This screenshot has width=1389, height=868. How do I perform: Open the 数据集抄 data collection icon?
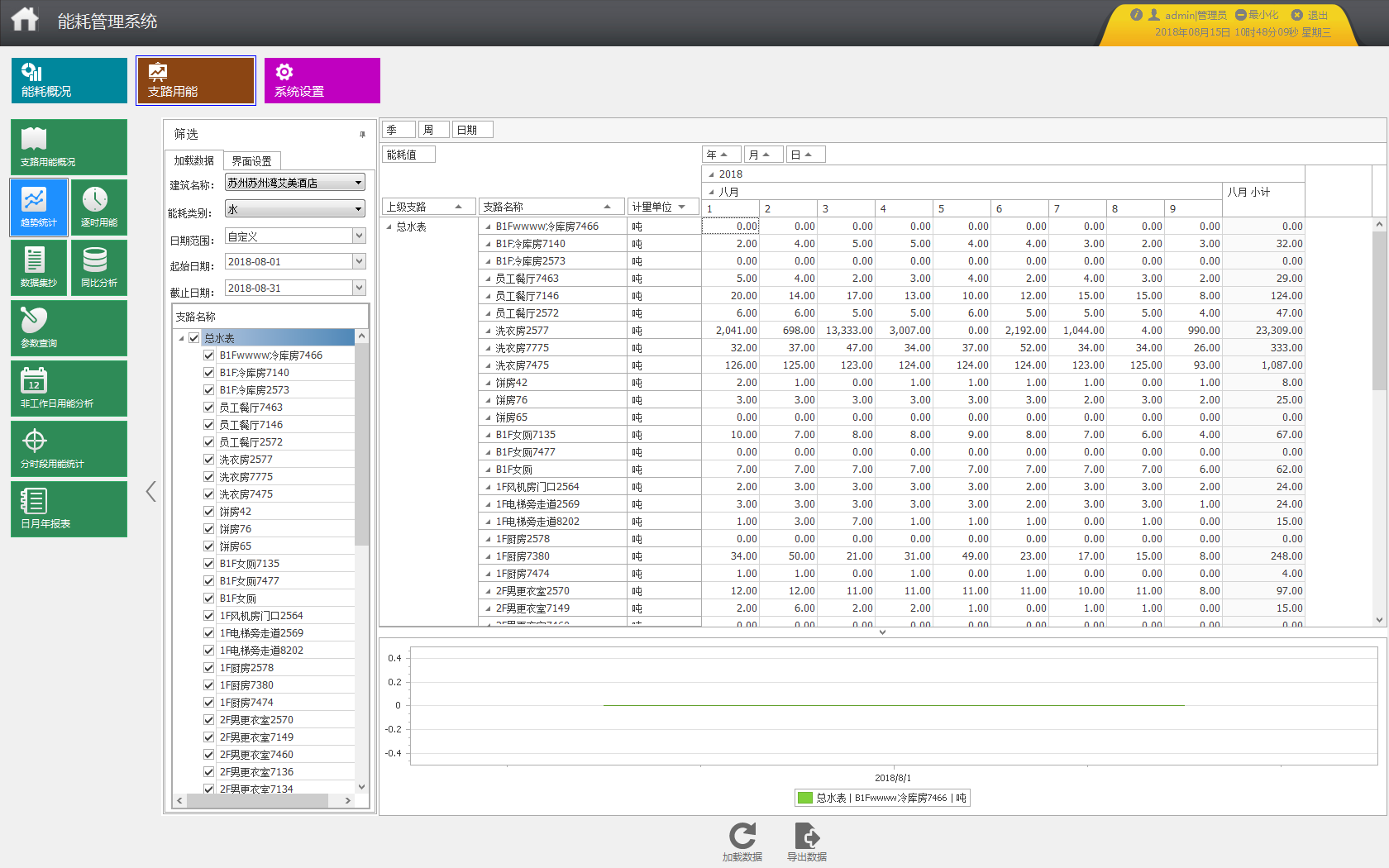tap(39, 268)
